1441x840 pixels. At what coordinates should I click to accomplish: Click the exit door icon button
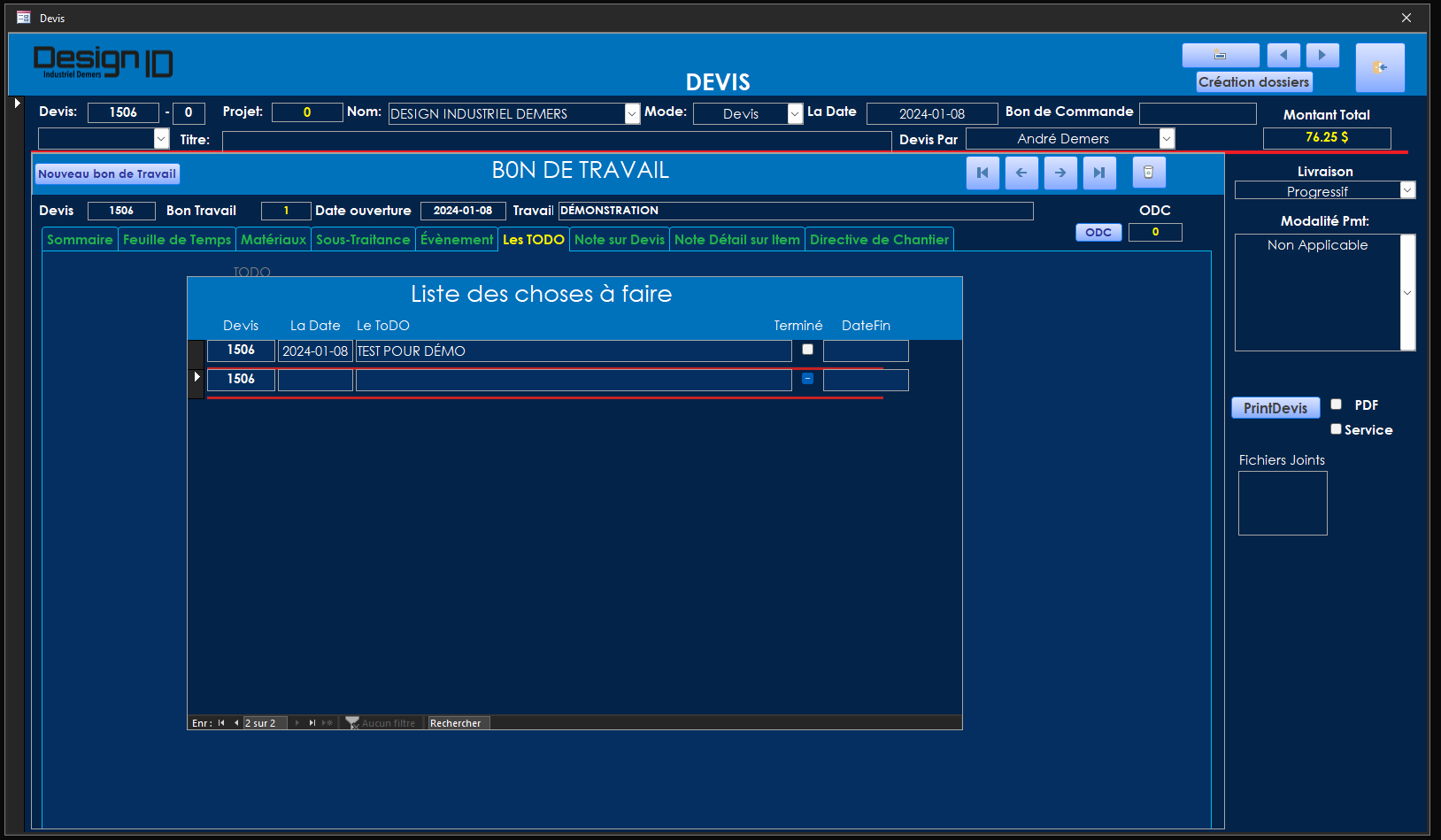[1379, 67]
